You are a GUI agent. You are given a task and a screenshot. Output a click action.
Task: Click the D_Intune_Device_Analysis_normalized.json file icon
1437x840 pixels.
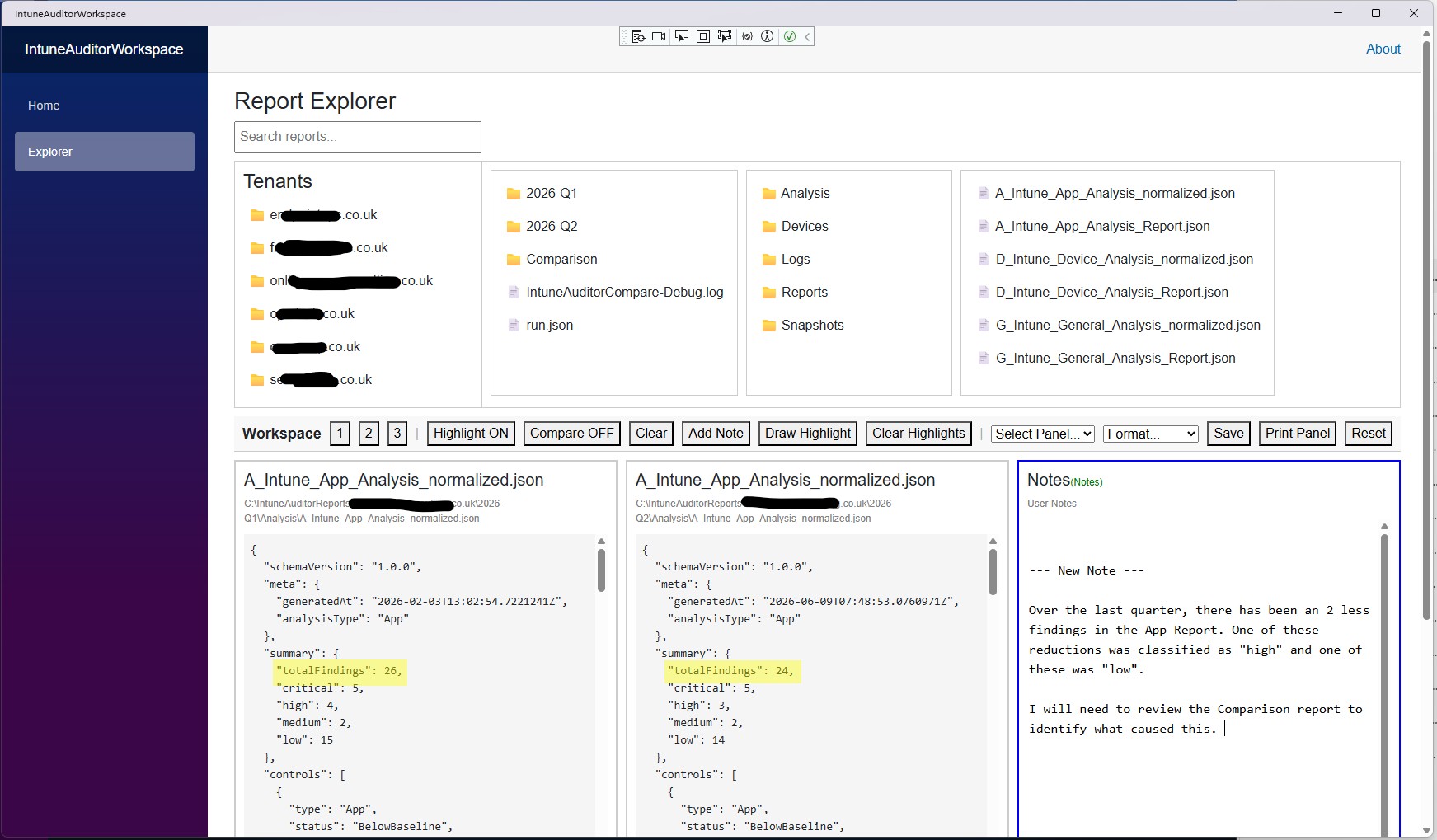pos(983,260)
